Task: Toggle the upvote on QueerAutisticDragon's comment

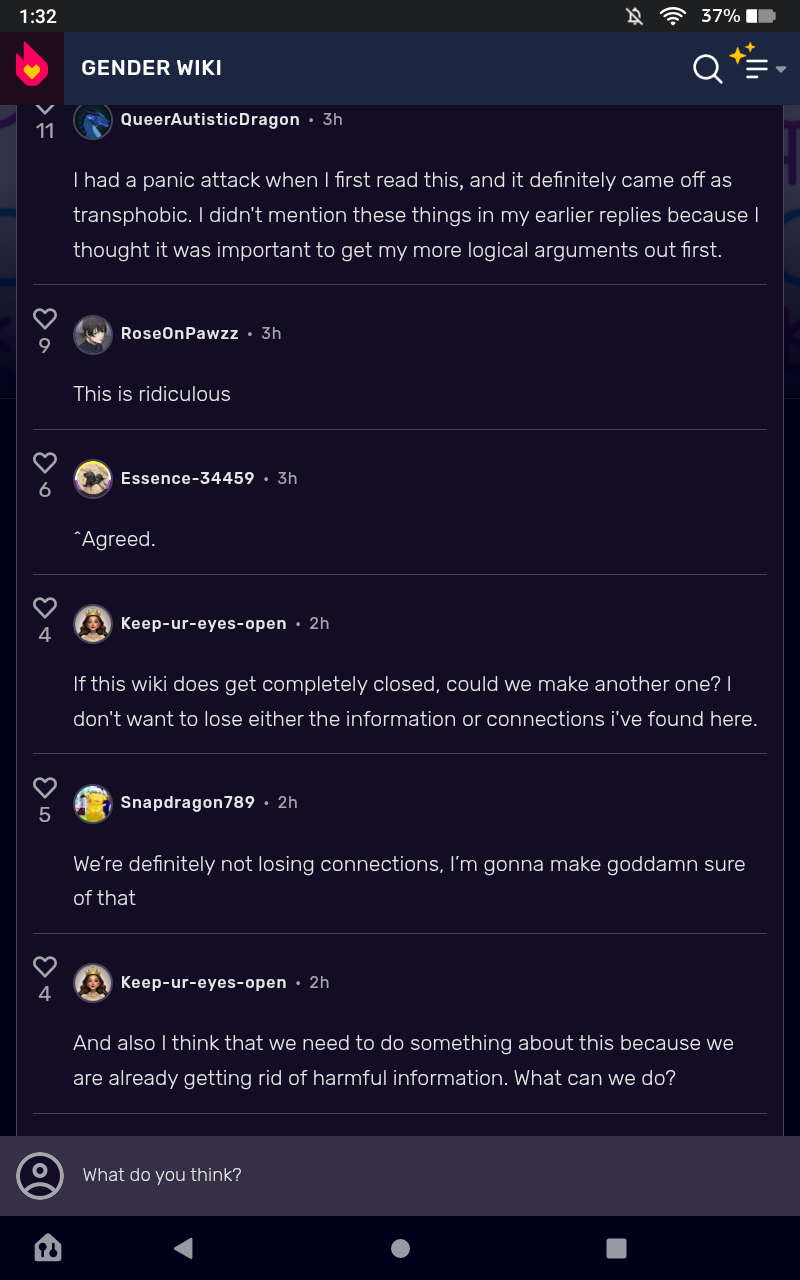Action: coord(45,107)
